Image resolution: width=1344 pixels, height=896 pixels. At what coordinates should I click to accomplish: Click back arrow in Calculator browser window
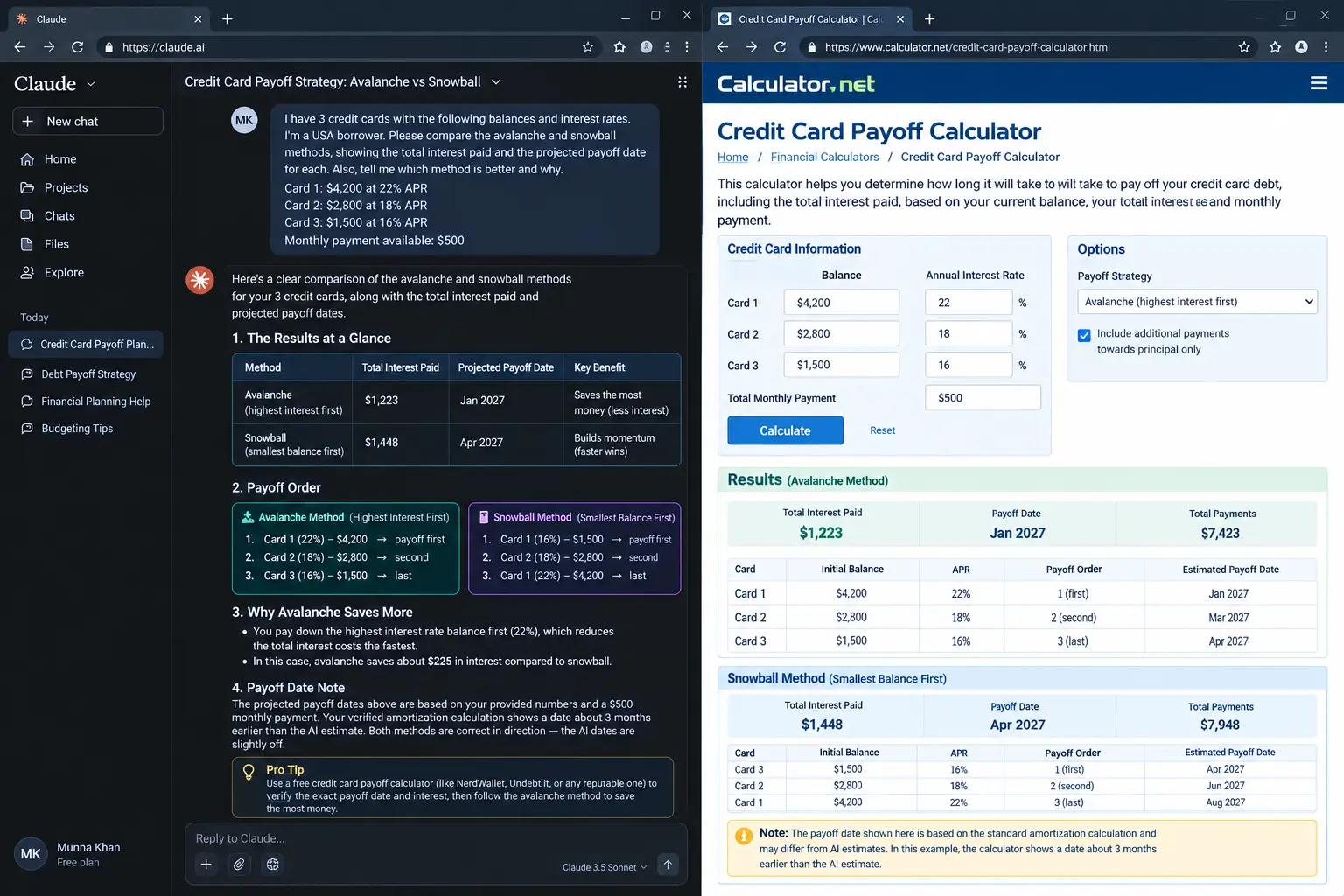tap(723, 47)
